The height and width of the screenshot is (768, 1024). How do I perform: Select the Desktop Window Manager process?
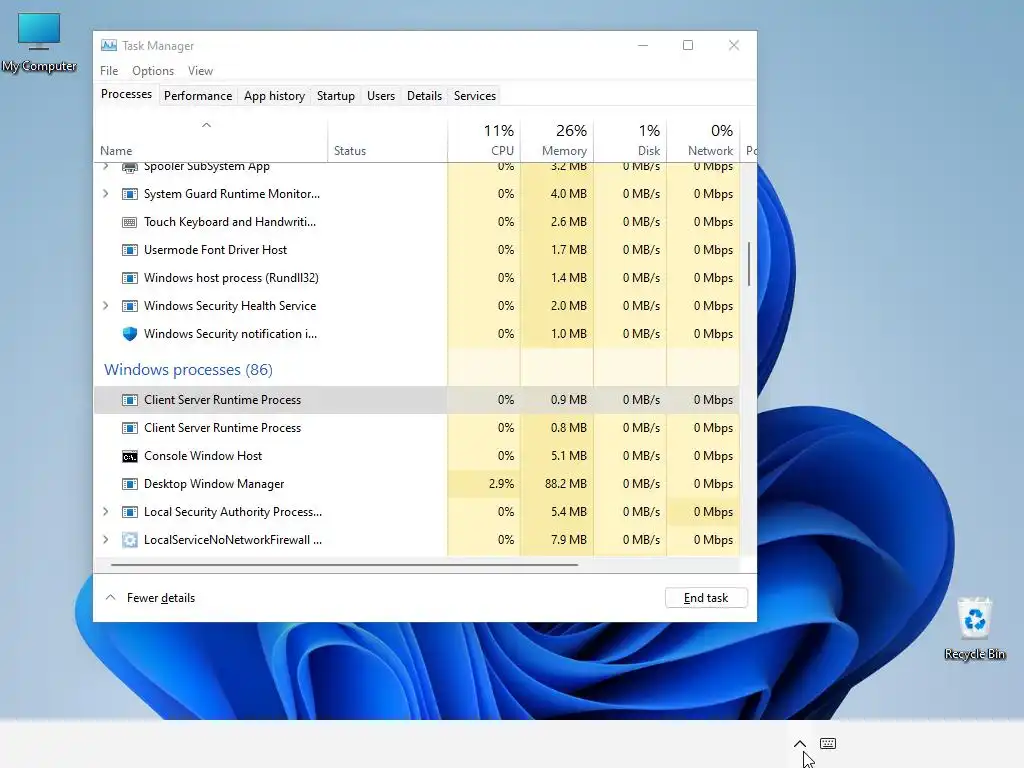pyautogui.click(x=417, y=484)
